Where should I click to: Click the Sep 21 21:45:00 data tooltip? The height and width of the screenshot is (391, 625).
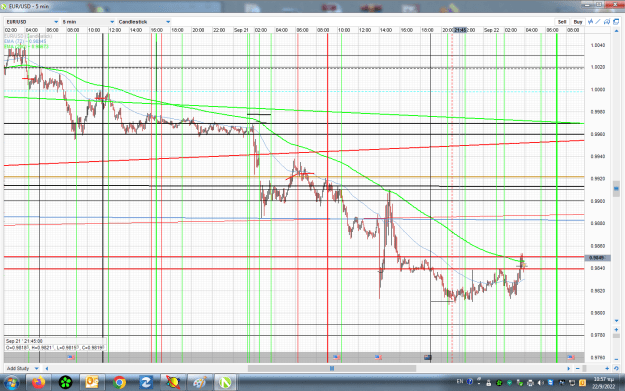pos(55,344)
